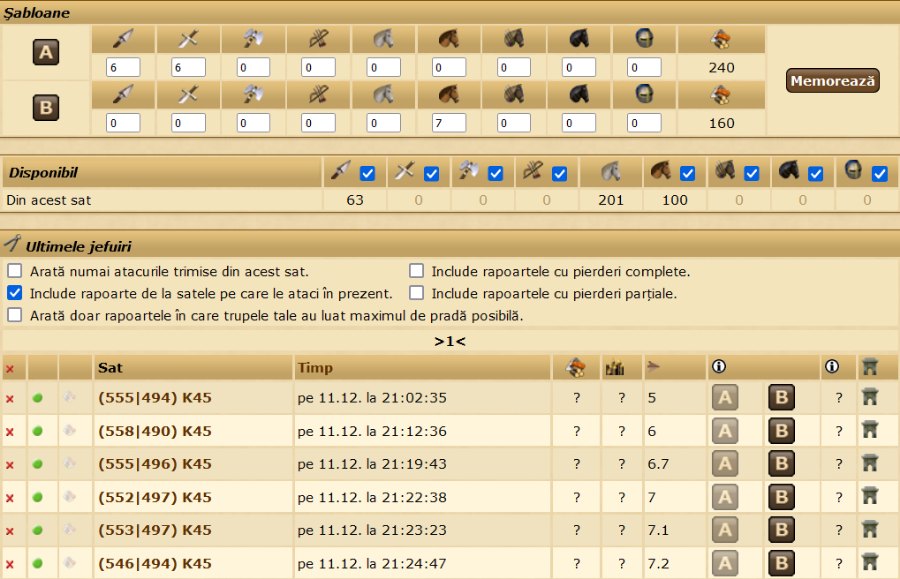Check 'Include rapoartele cu pierderi complete'
This screenshot has height=579, width=900.
tap(417, 271)
